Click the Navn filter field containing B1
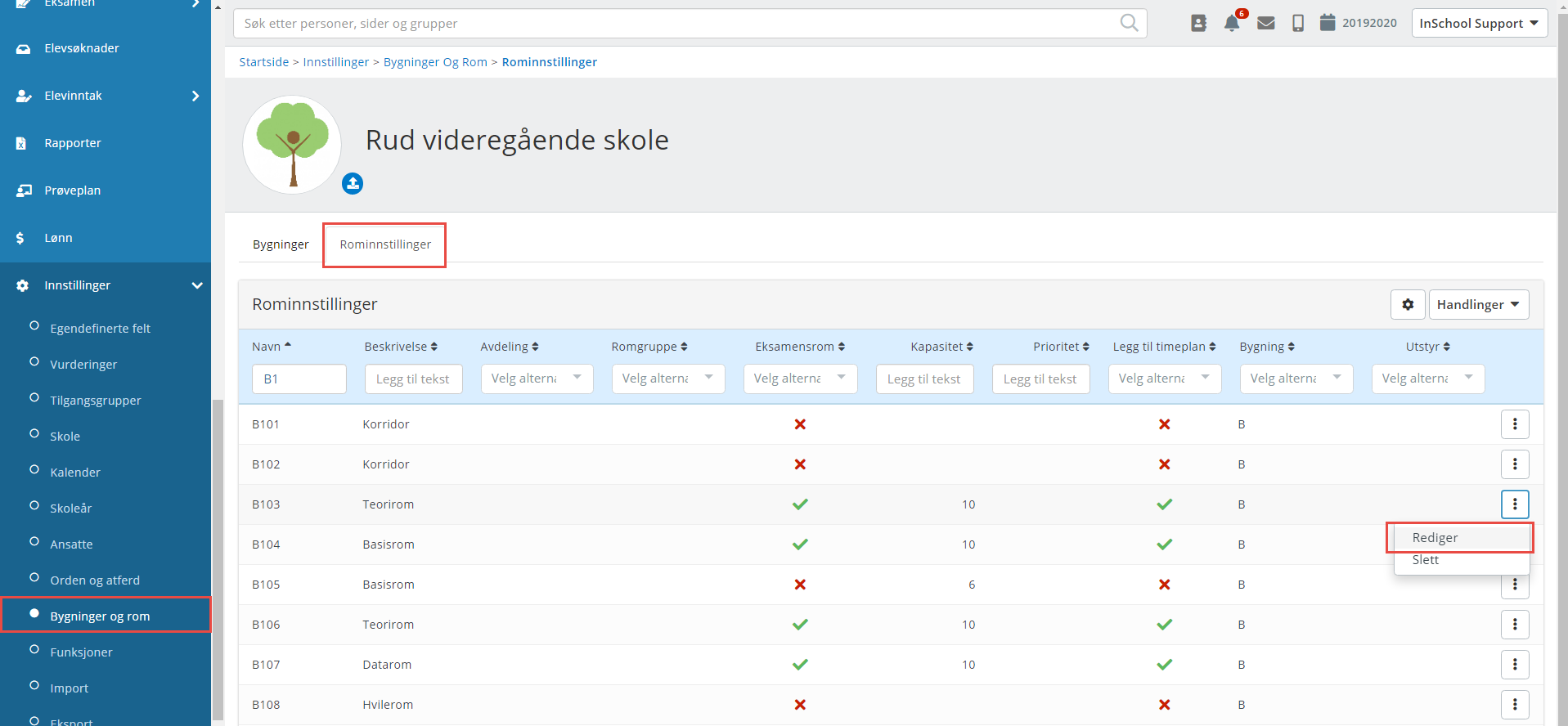Image resolution: width=1568 pixels, height=726 pixels. click(x=299, y=379)
